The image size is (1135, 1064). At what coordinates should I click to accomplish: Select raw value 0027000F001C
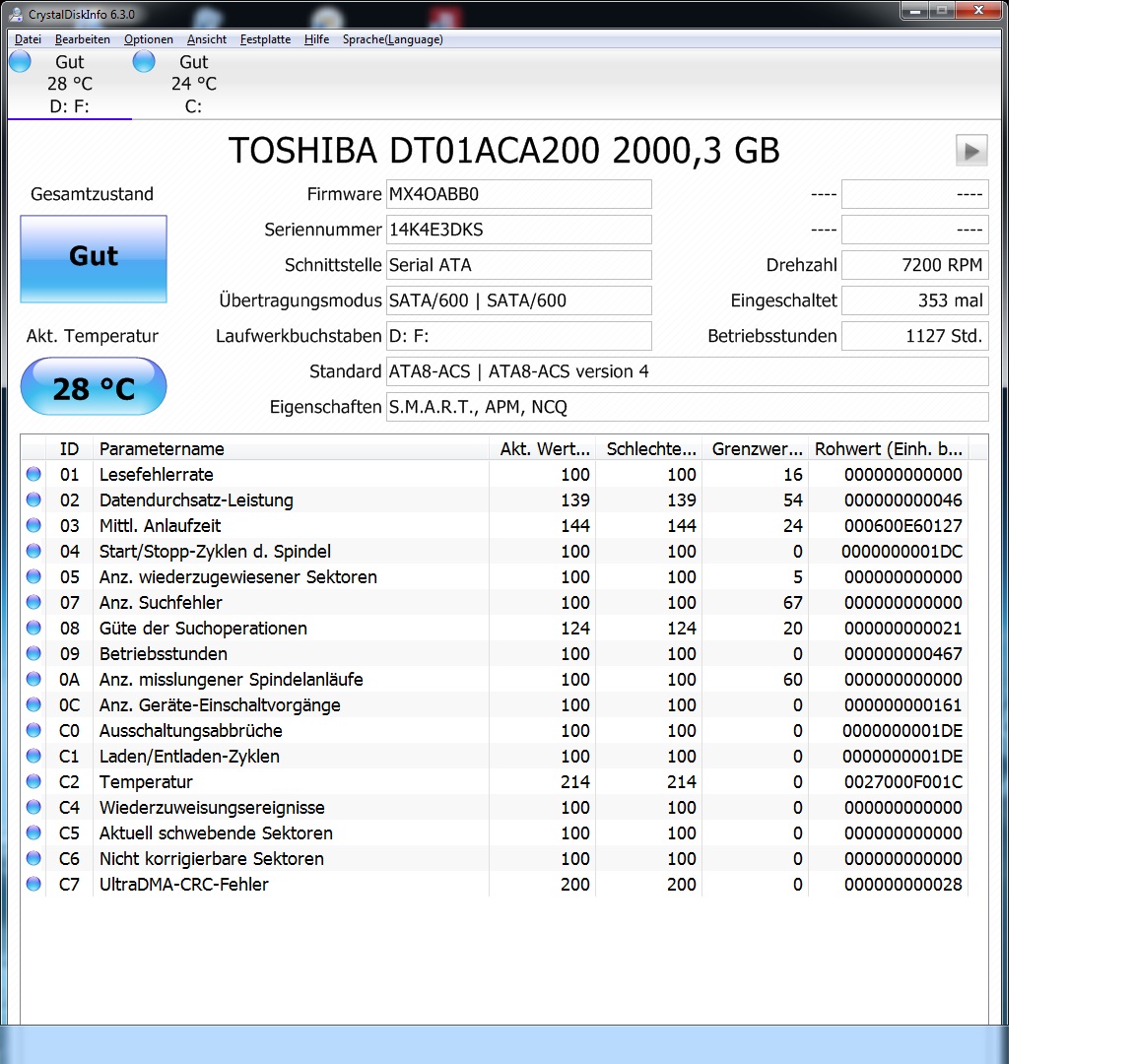[x=902, y=781]
